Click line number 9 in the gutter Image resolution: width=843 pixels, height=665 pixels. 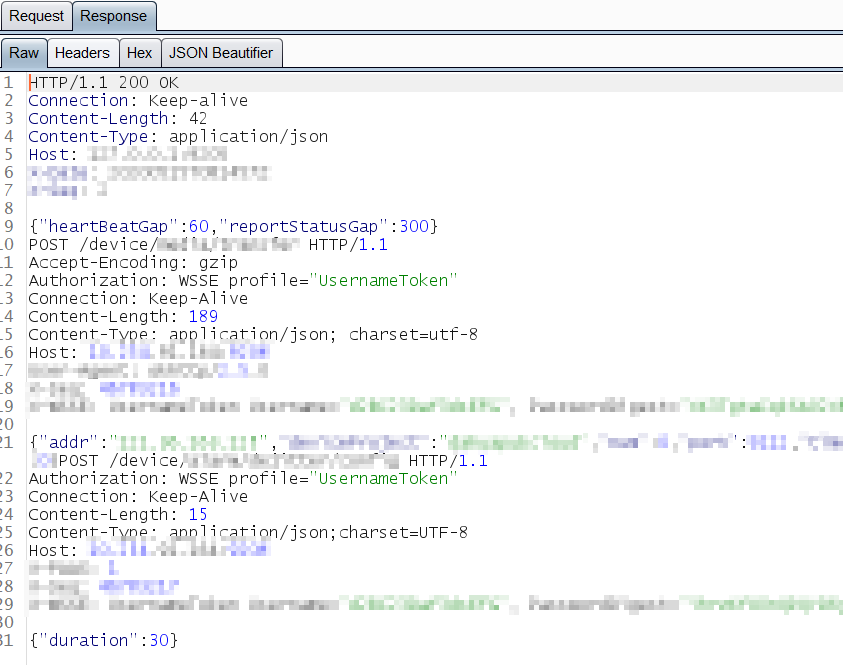(x=9, y=226)
